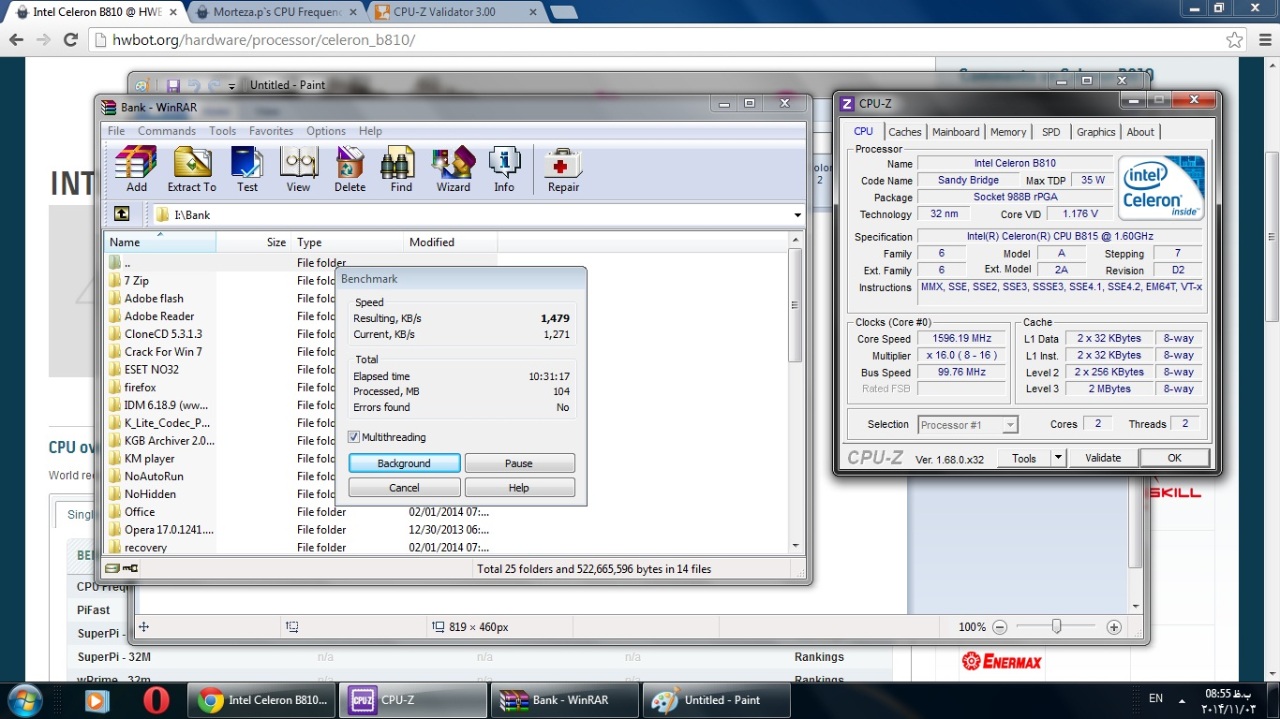Go up one folder with arrow icon

pyautogui.click(x=121, y=214)
